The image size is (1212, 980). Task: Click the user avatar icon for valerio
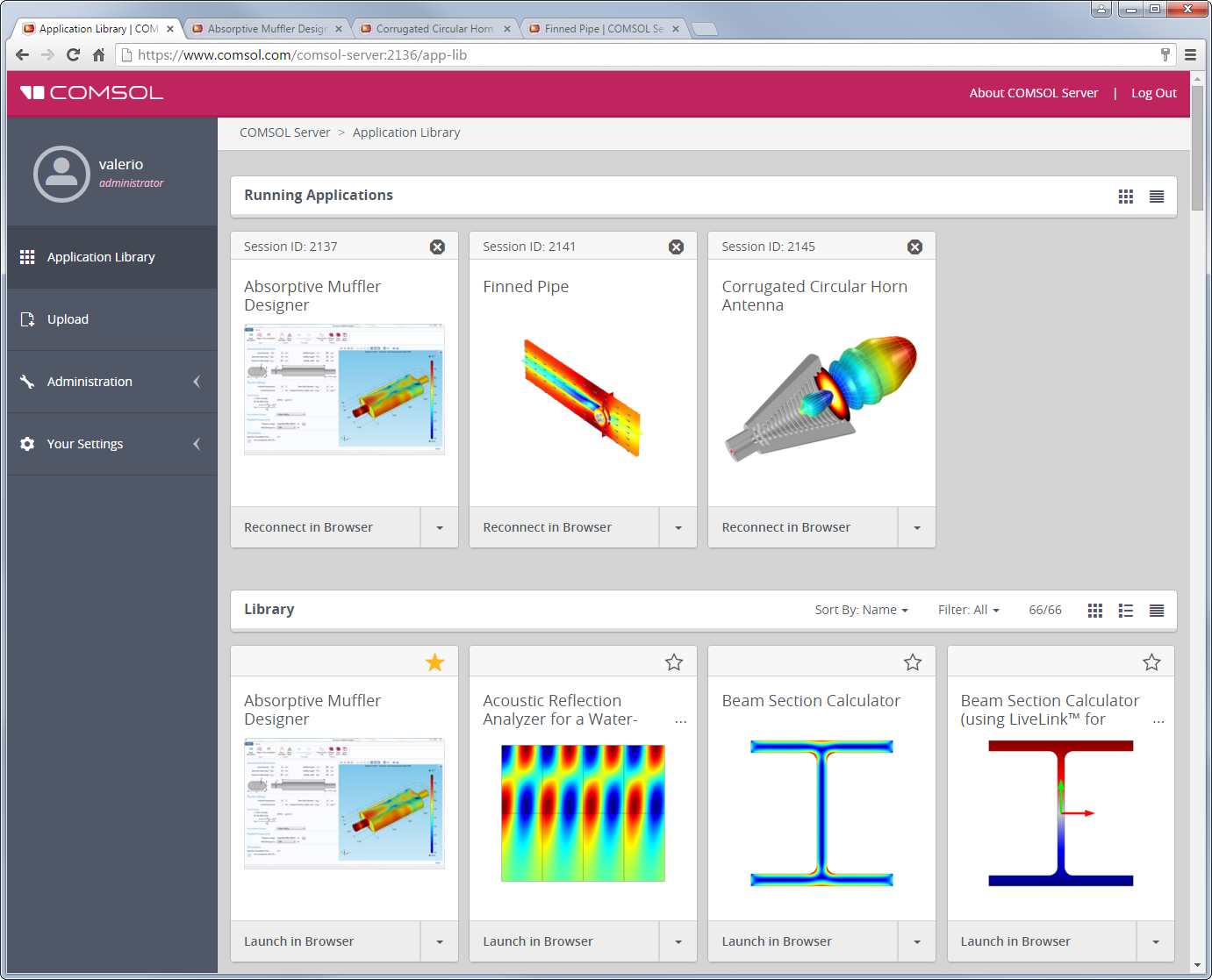(x=61, y=174)
